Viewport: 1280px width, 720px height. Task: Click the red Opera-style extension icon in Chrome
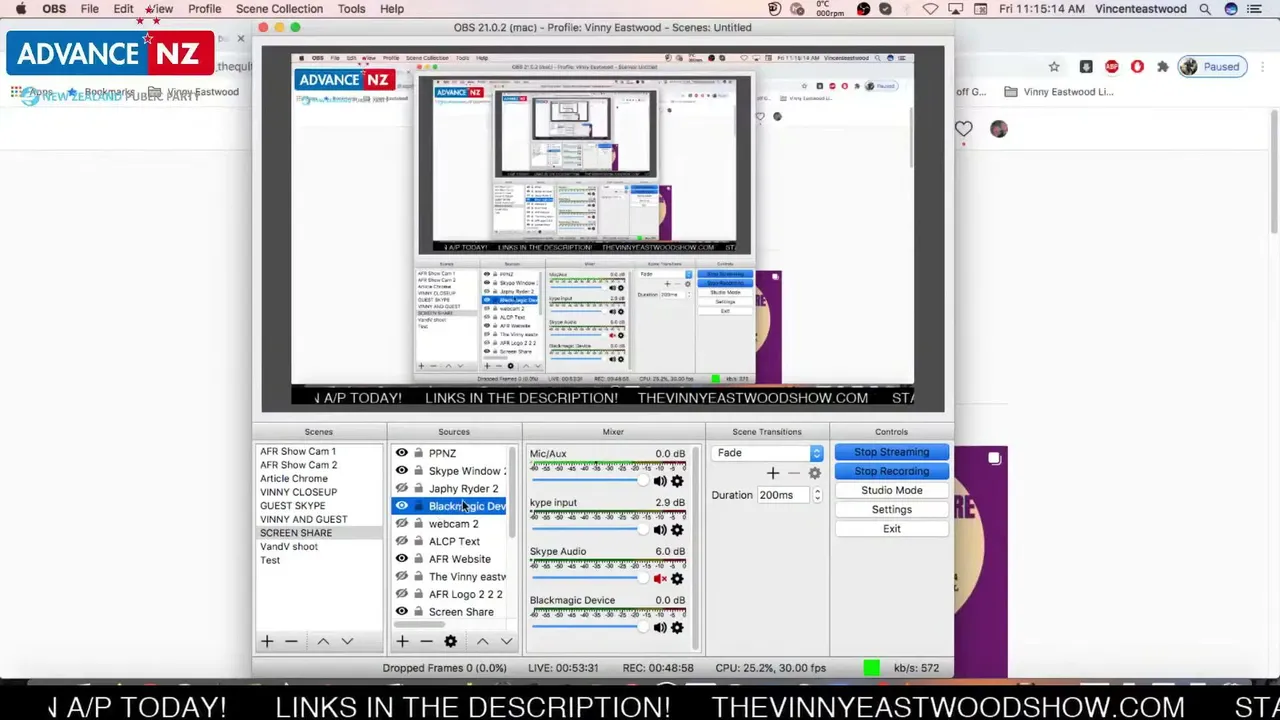point(1137,67)
